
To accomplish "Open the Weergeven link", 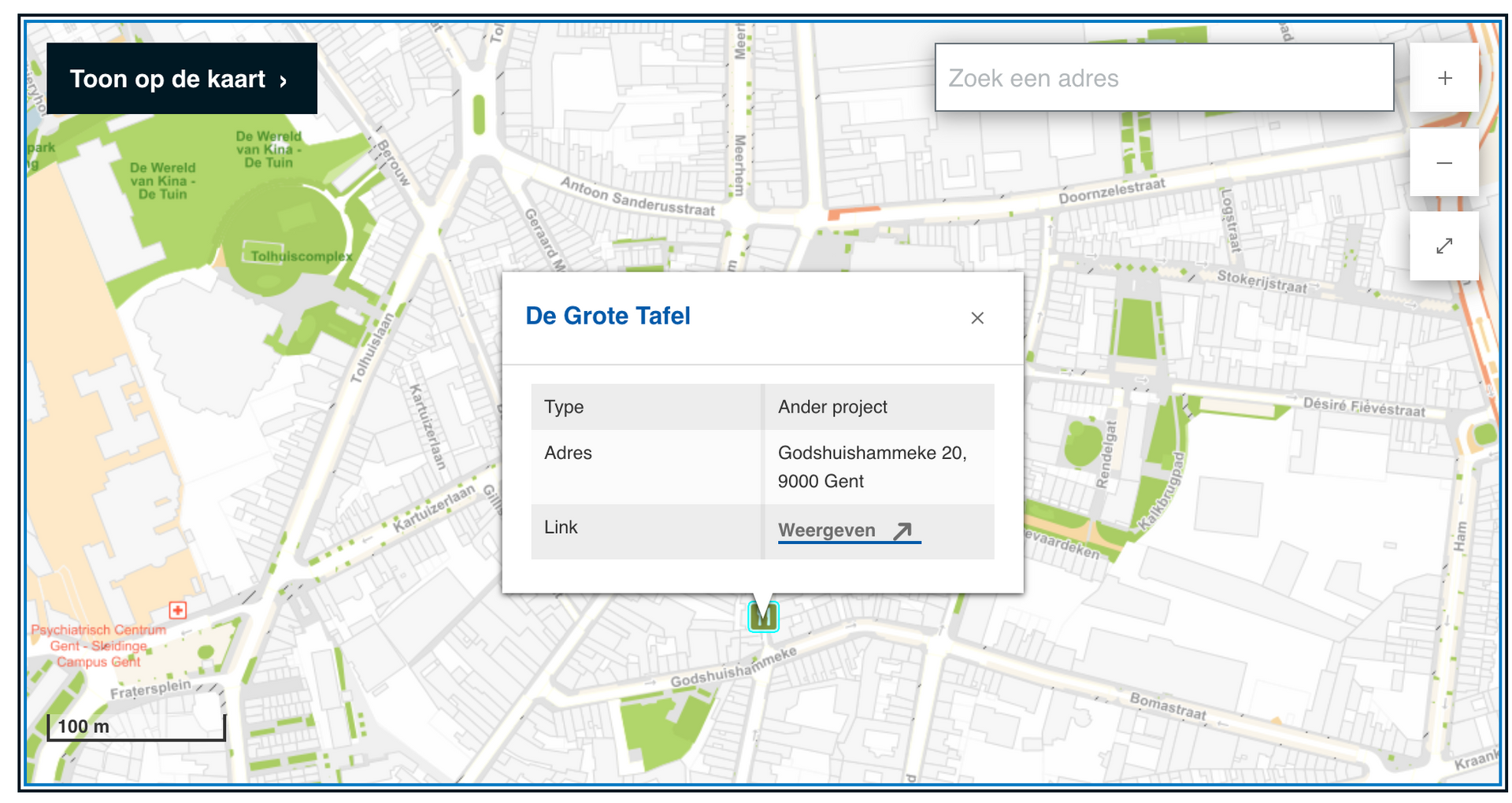I will pos(848,531).
